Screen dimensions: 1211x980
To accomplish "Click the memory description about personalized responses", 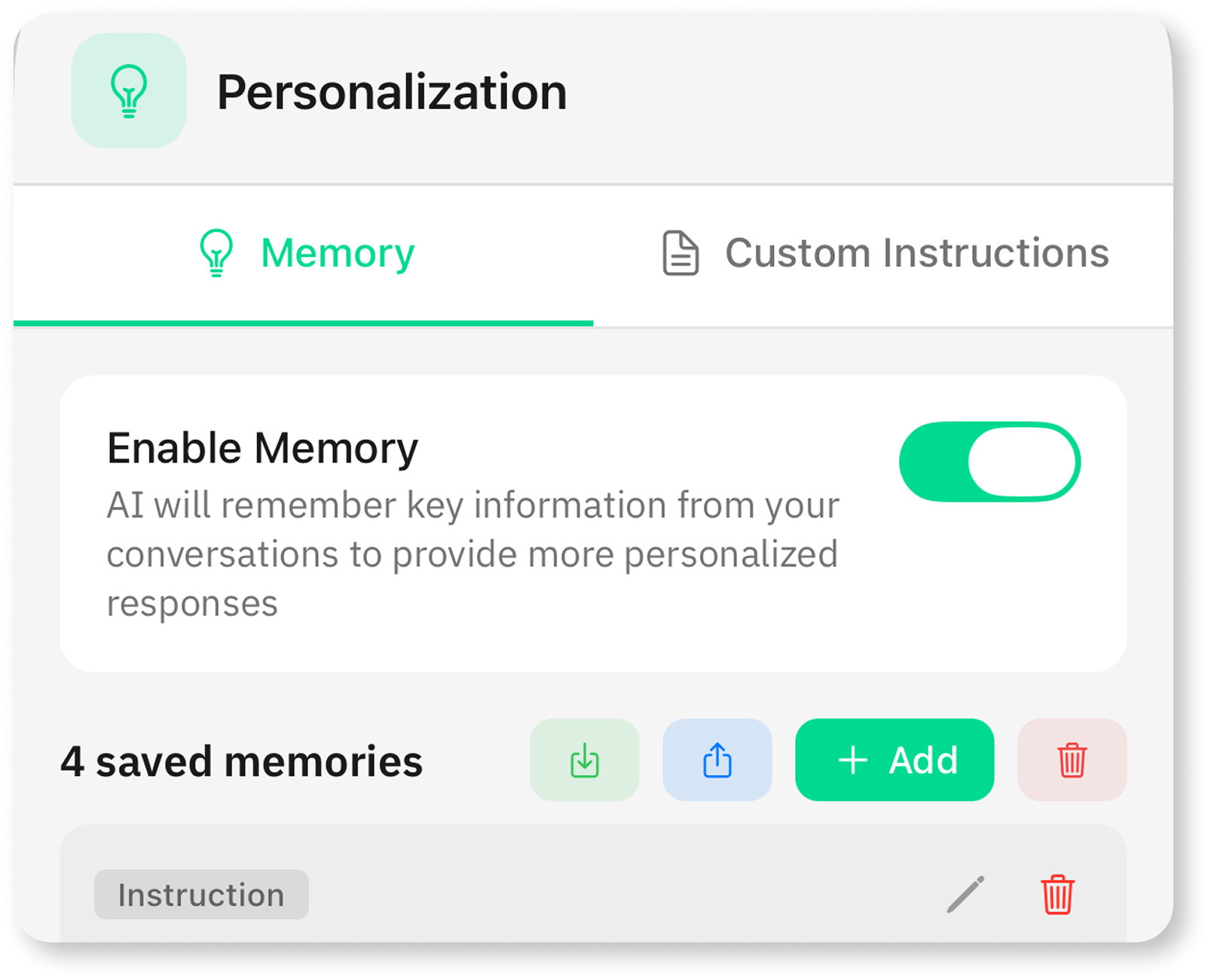I will (472, 554).
